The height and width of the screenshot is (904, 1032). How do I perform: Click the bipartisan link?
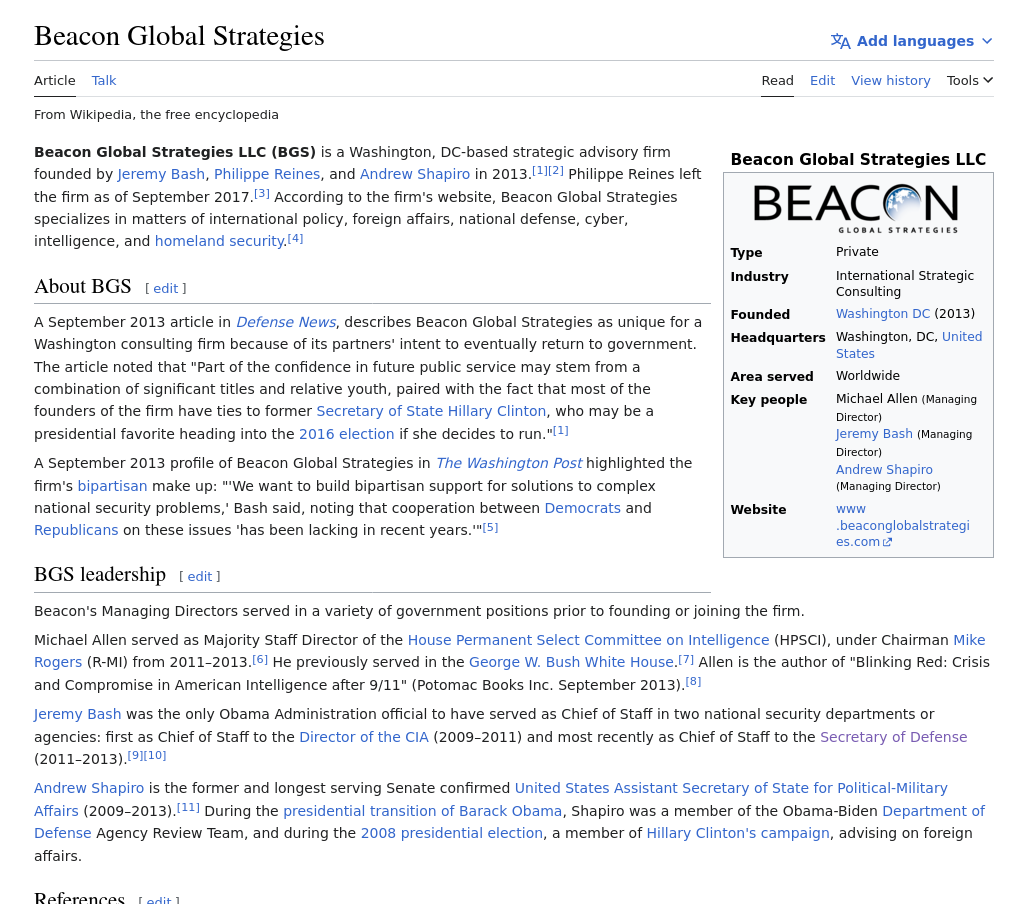click(x=113, y=486)
